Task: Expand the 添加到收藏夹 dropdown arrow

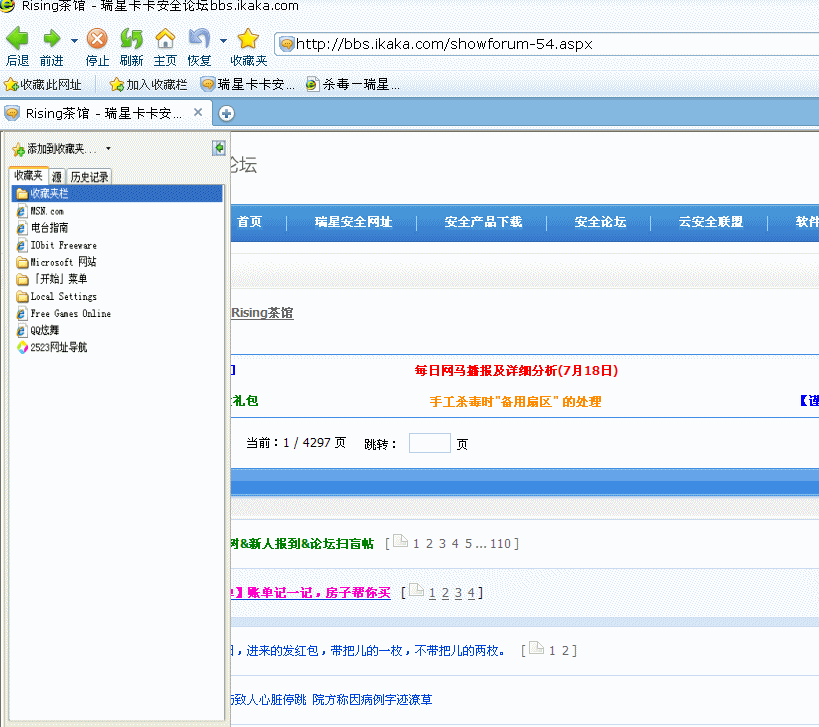Action: point(108,149)
